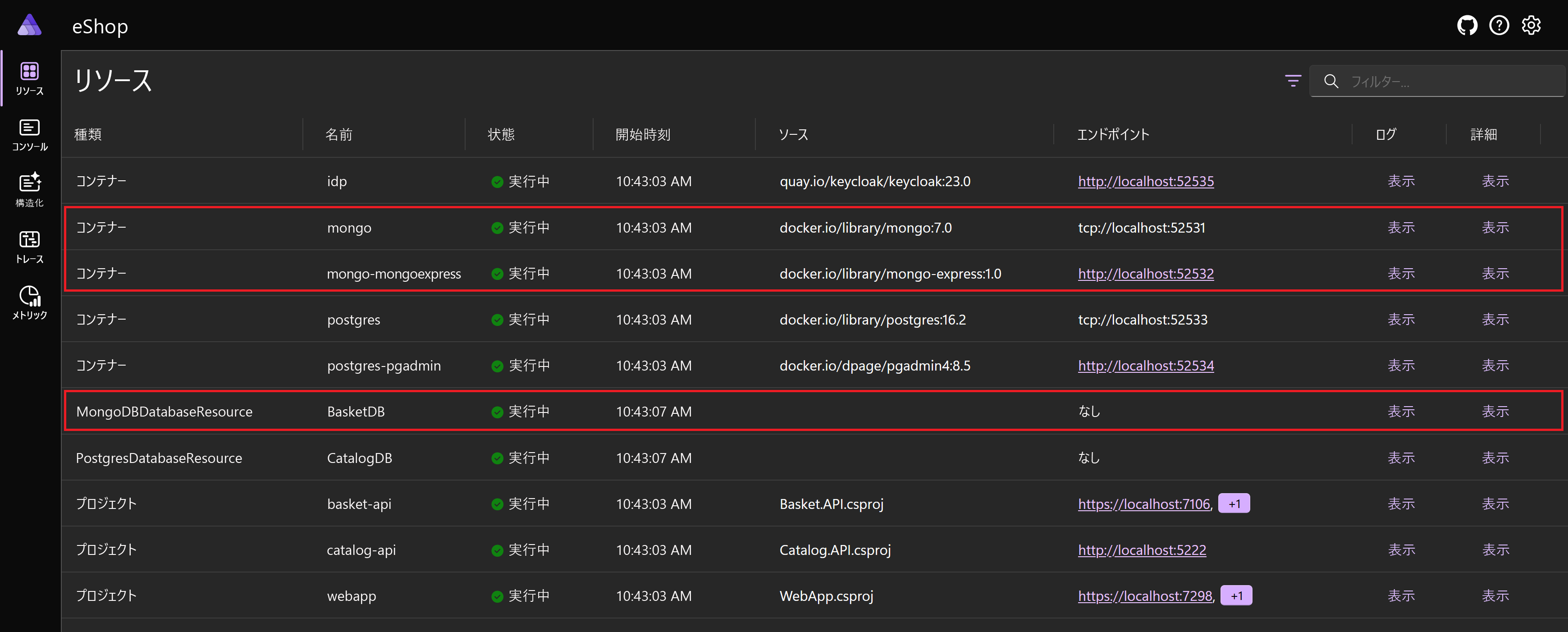View logs for the postgres row
This screenshot has height=632, width=1568.
tap(1401, 320)
